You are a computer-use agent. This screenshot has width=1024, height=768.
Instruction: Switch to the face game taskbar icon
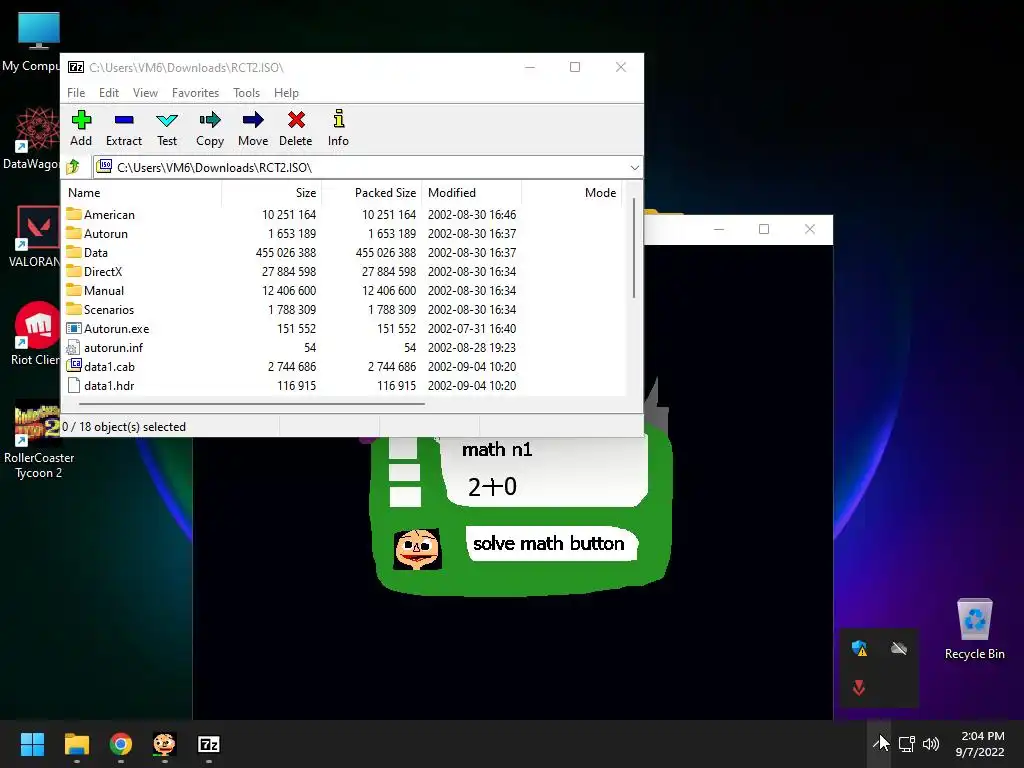pos(165,744)
